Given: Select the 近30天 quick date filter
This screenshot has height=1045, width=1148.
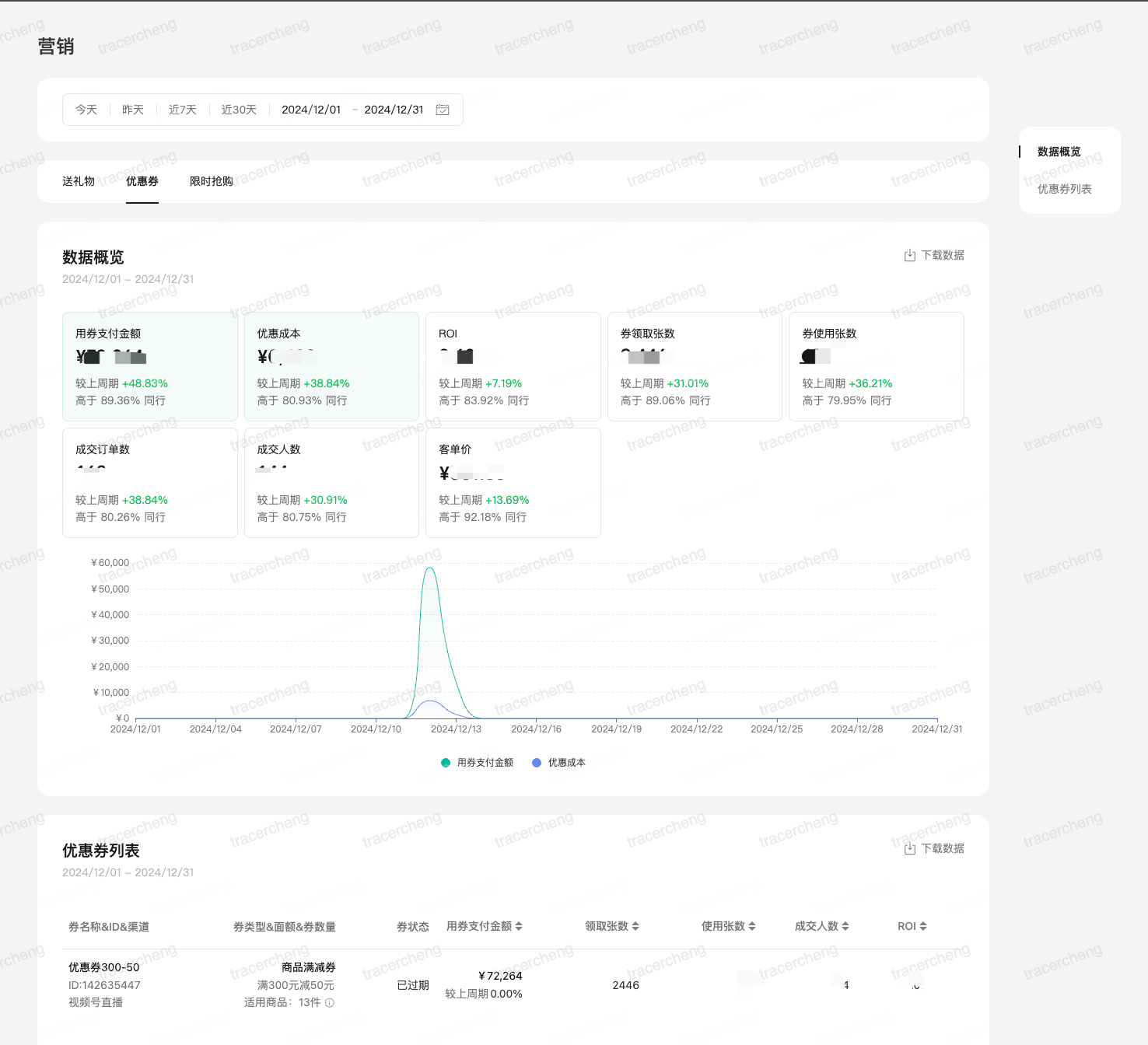Looking at the screenshot, I should tap(239, 110).
